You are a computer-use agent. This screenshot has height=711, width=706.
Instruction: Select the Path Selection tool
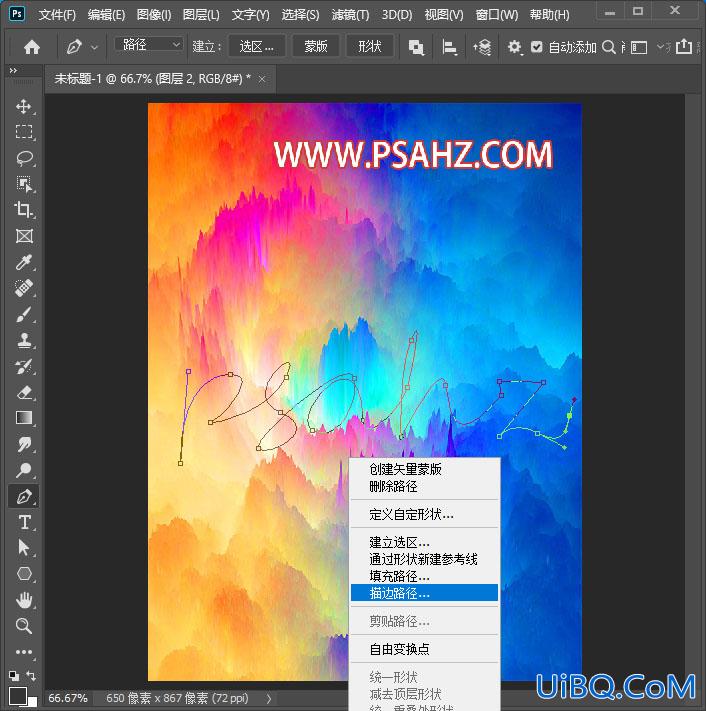[x=24, y=548]
